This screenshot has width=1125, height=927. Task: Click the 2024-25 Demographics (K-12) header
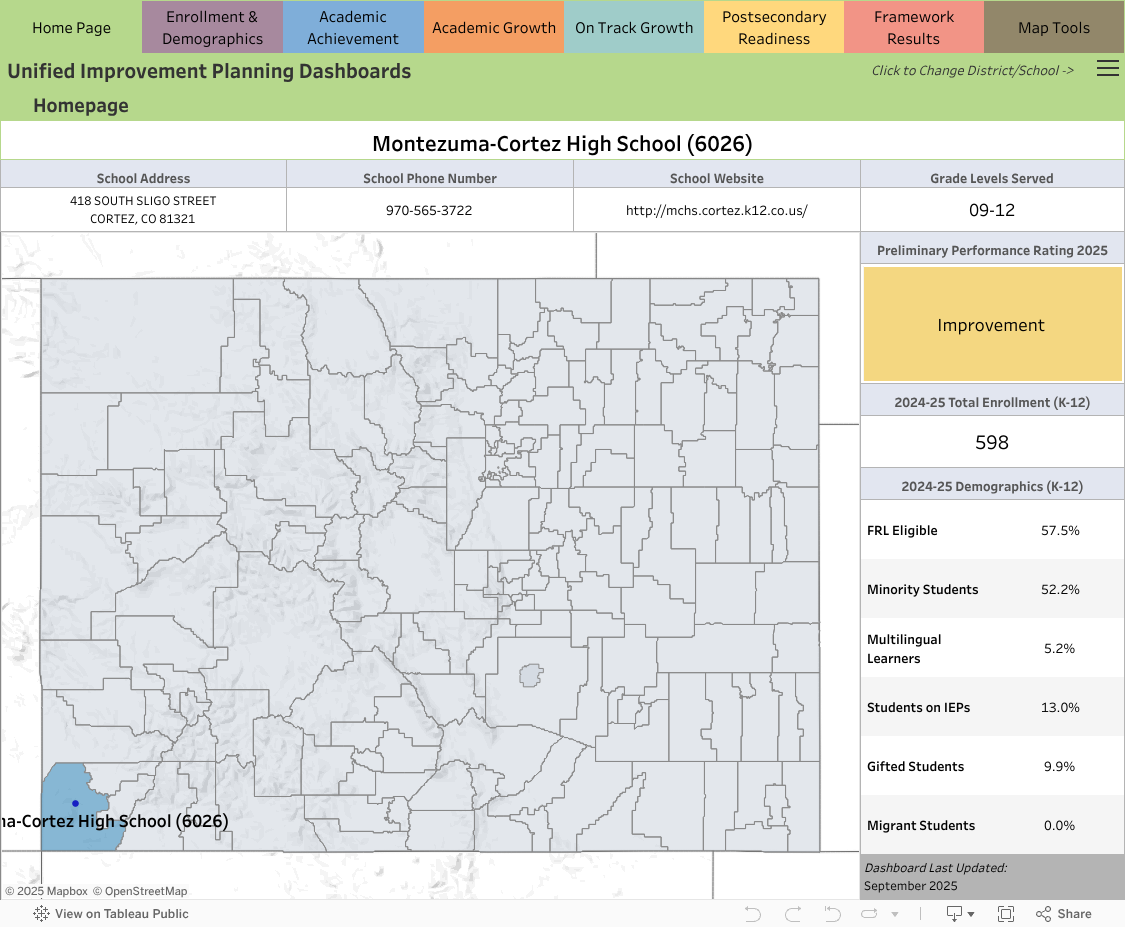click(x=992, y=486)
